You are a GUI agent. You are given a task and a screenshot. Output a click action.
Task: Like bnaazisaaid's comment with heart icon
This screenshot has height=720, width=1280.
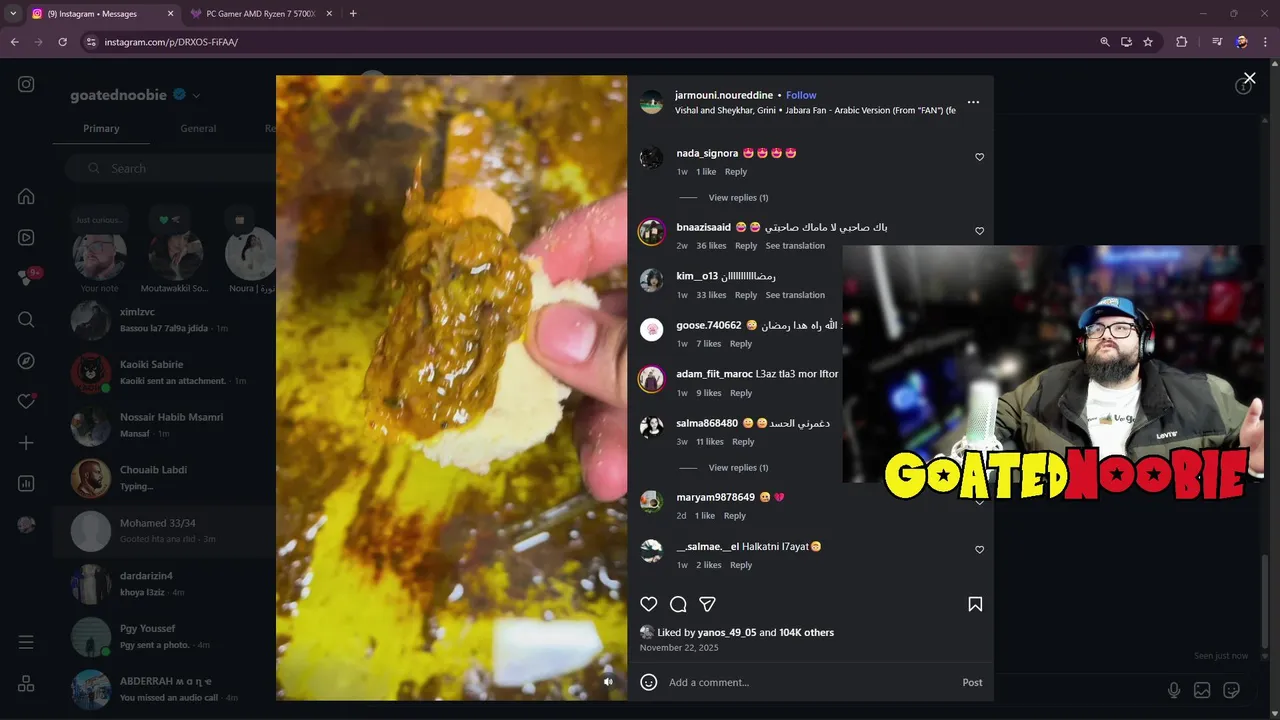click(x=979, y=231)
